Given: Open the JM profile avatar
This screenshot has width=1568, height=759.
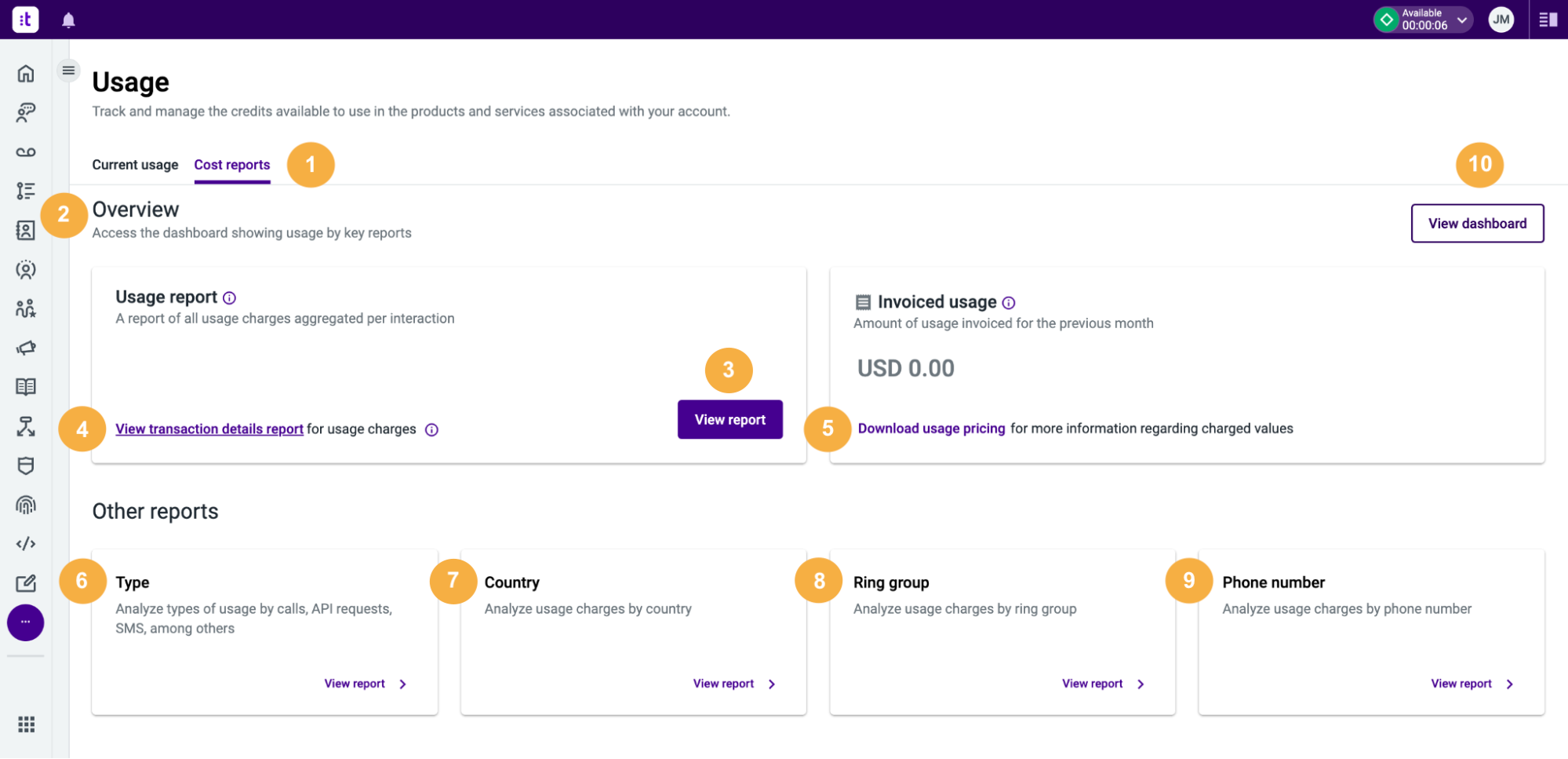Looking at the screenshot, I should [1501, 19].
